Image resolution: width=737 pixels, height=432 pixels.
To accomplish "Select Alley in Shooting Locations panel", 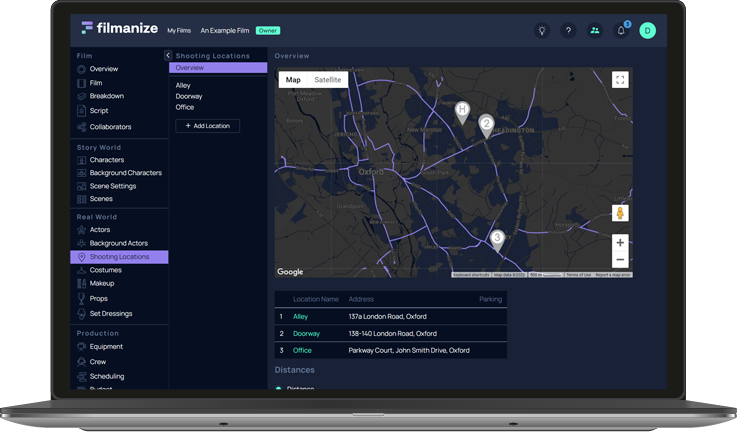I will [183, 86].
